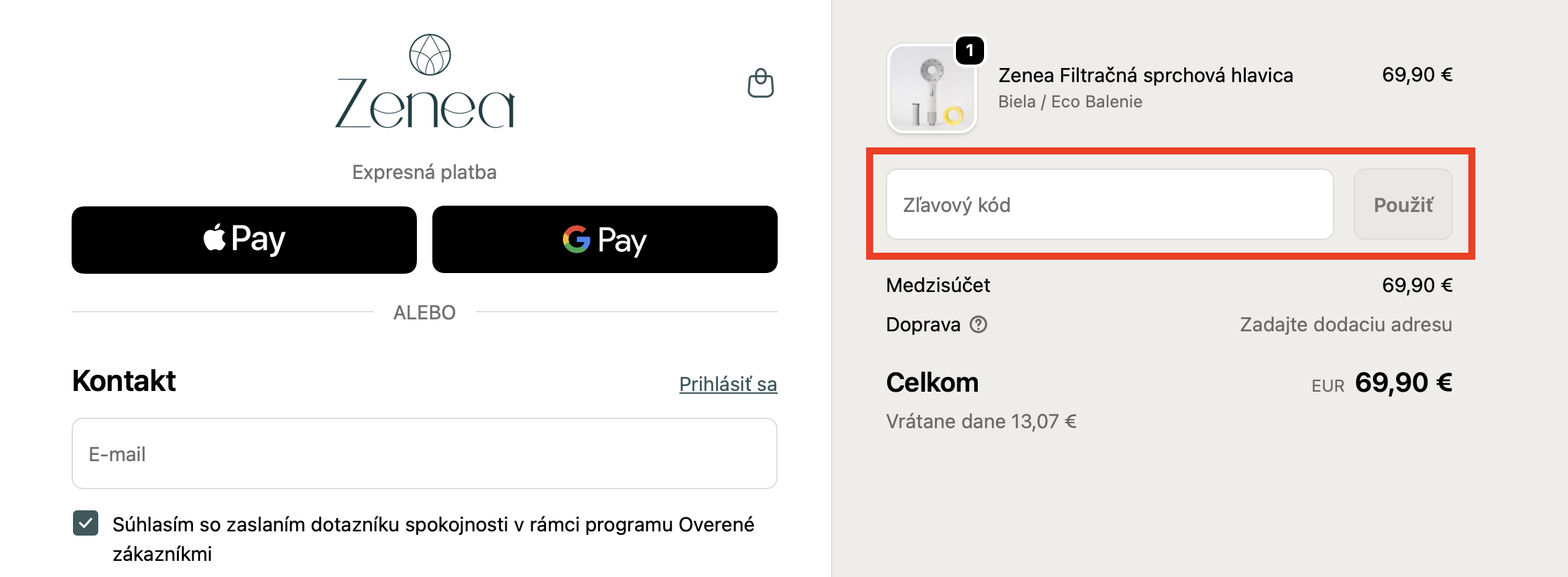
Task: Click the Biela / Eco Balenie variant text
Action: coord(1070,102)
